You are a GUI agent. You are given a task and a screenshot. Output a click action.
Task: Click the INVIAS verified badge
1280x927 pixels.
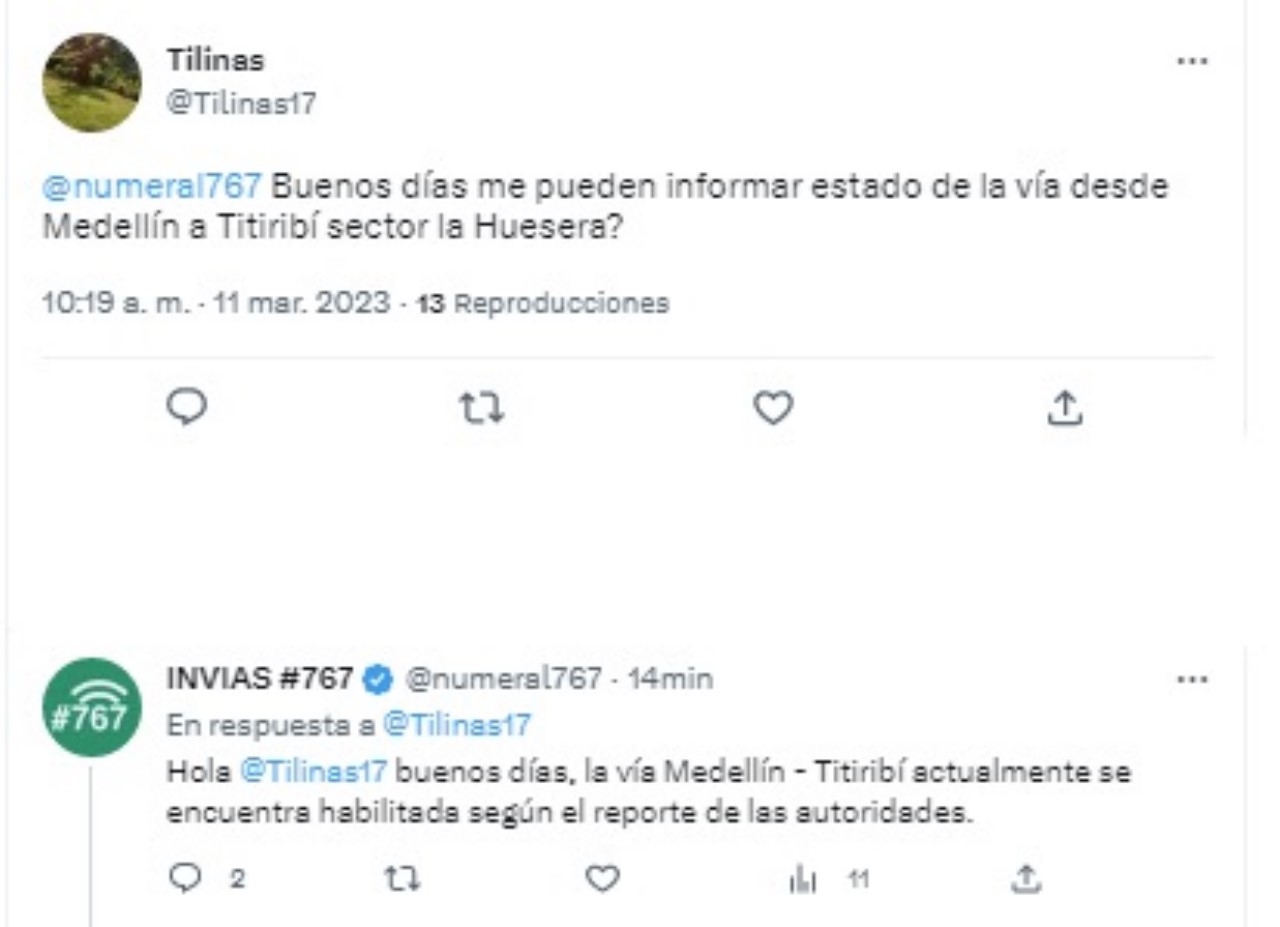point(376,680)
